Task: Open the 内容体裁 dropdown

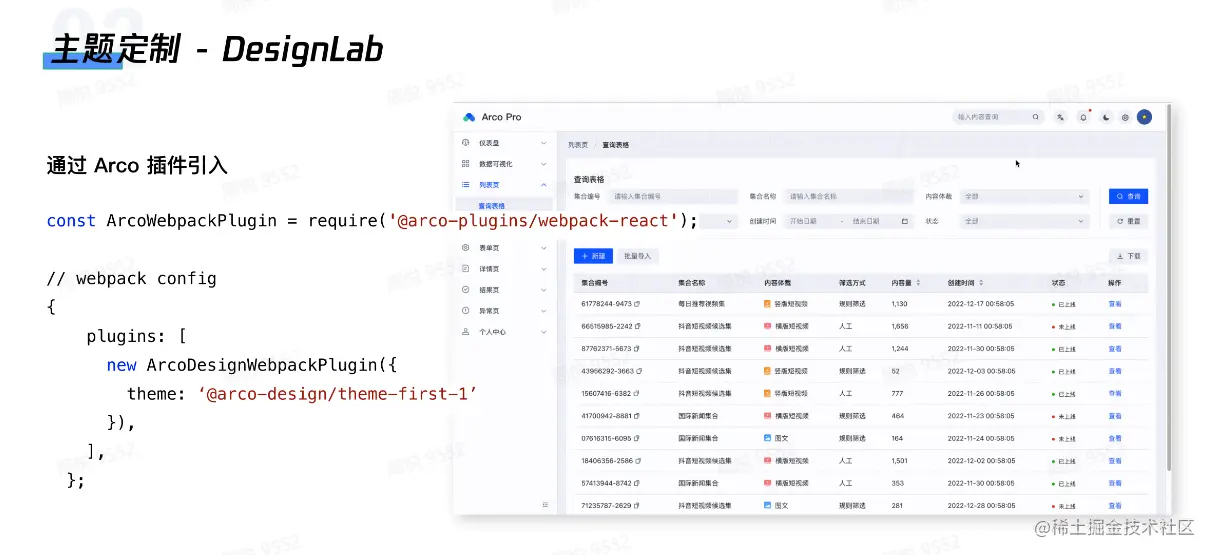Action: [1023, 197]
